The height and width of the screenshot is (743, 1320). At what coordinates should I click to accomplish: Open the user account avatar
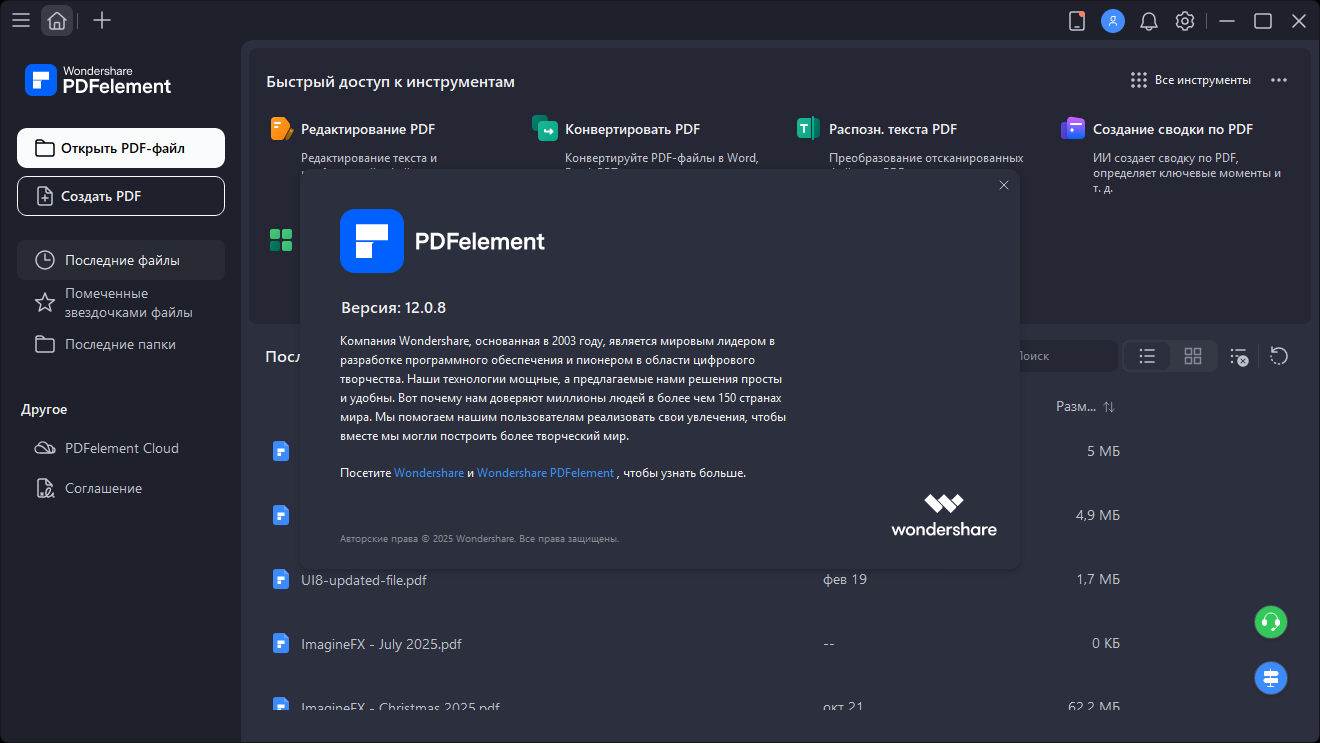pos(1113,21)
